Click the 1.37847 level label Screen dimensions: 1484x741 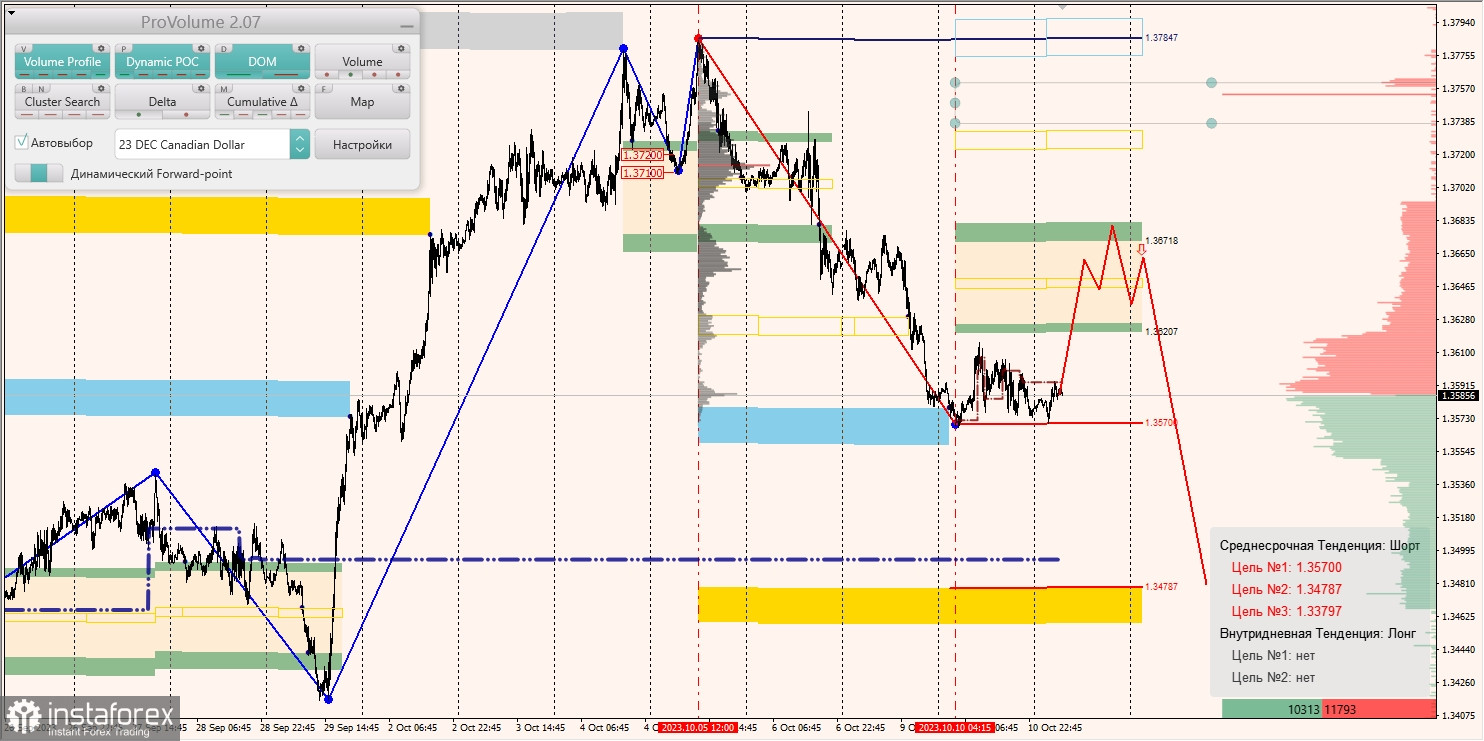[x=1161, y=37]
